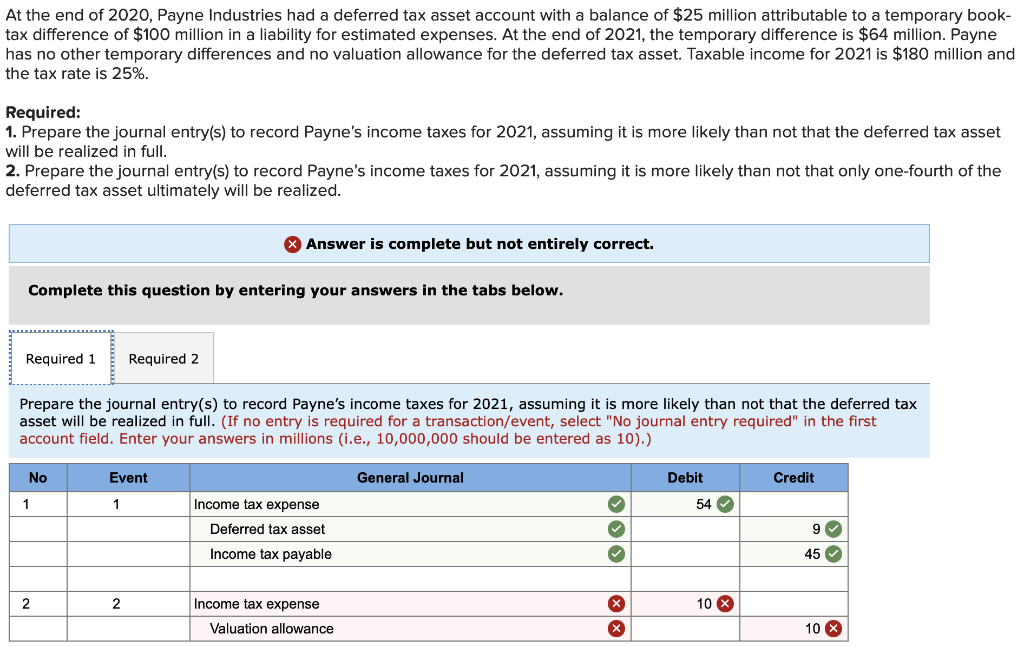The image size is (1024, 647).
Task: Open the account selector for Income tax payable
Action: coord(400,554)
